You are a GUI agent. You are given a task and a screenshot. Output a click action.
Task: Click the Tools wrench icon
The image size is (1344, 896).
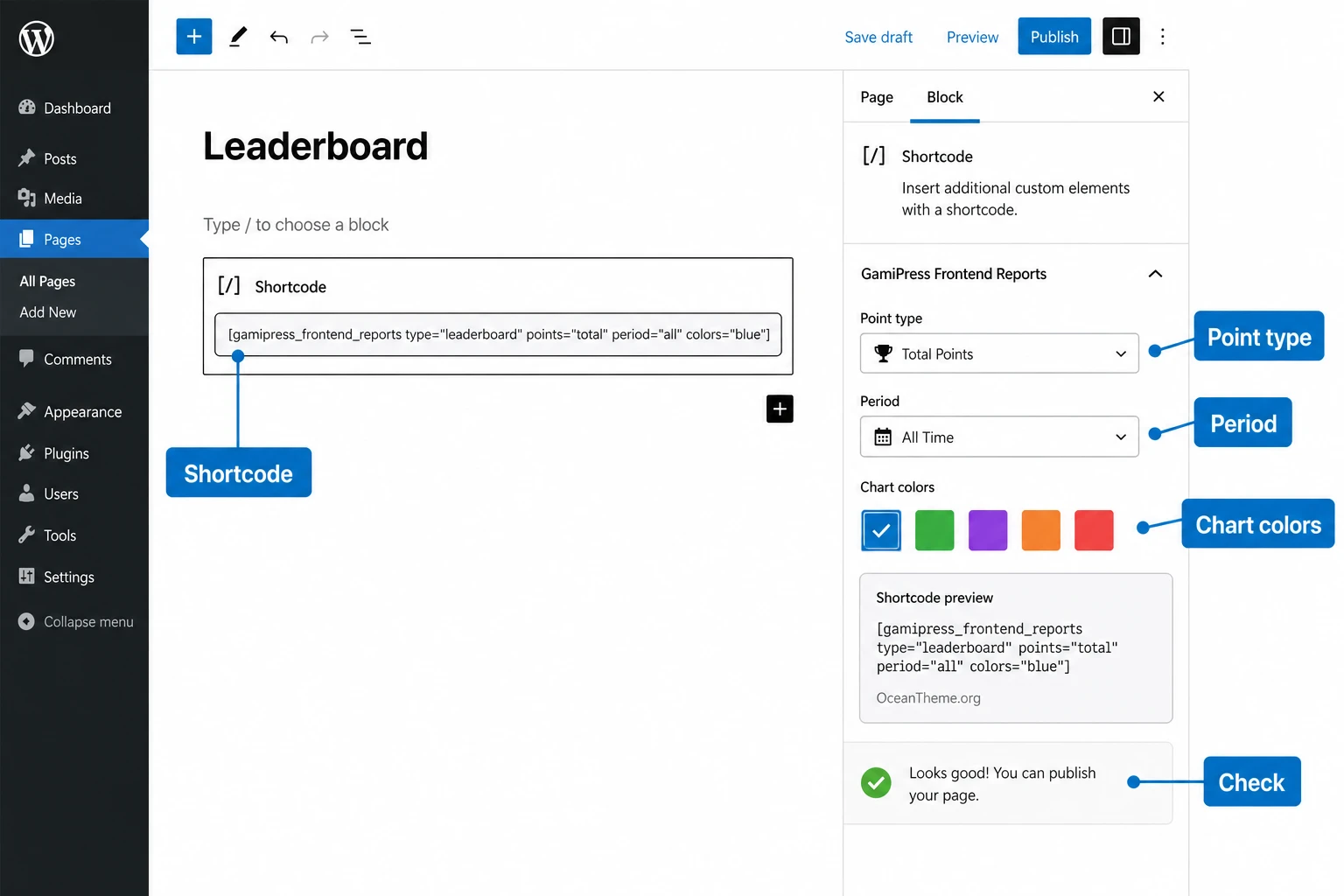27,535
